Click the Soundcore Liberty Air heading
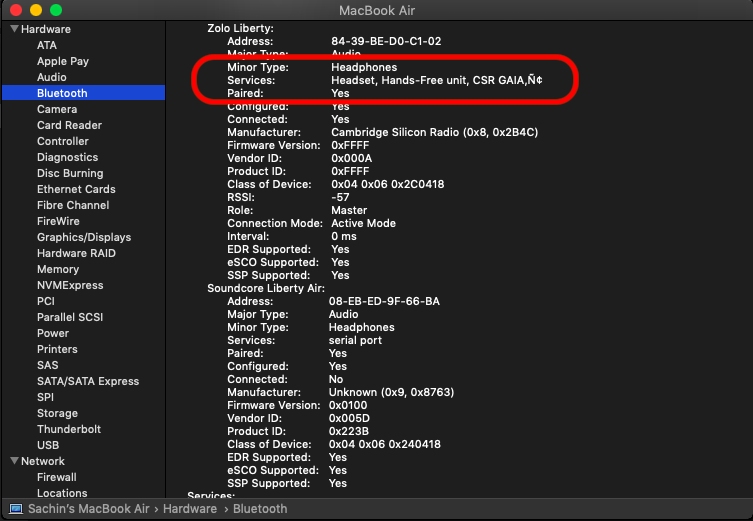Image resolution: width=753 pixels, height=521 pixels. [266, 289]
